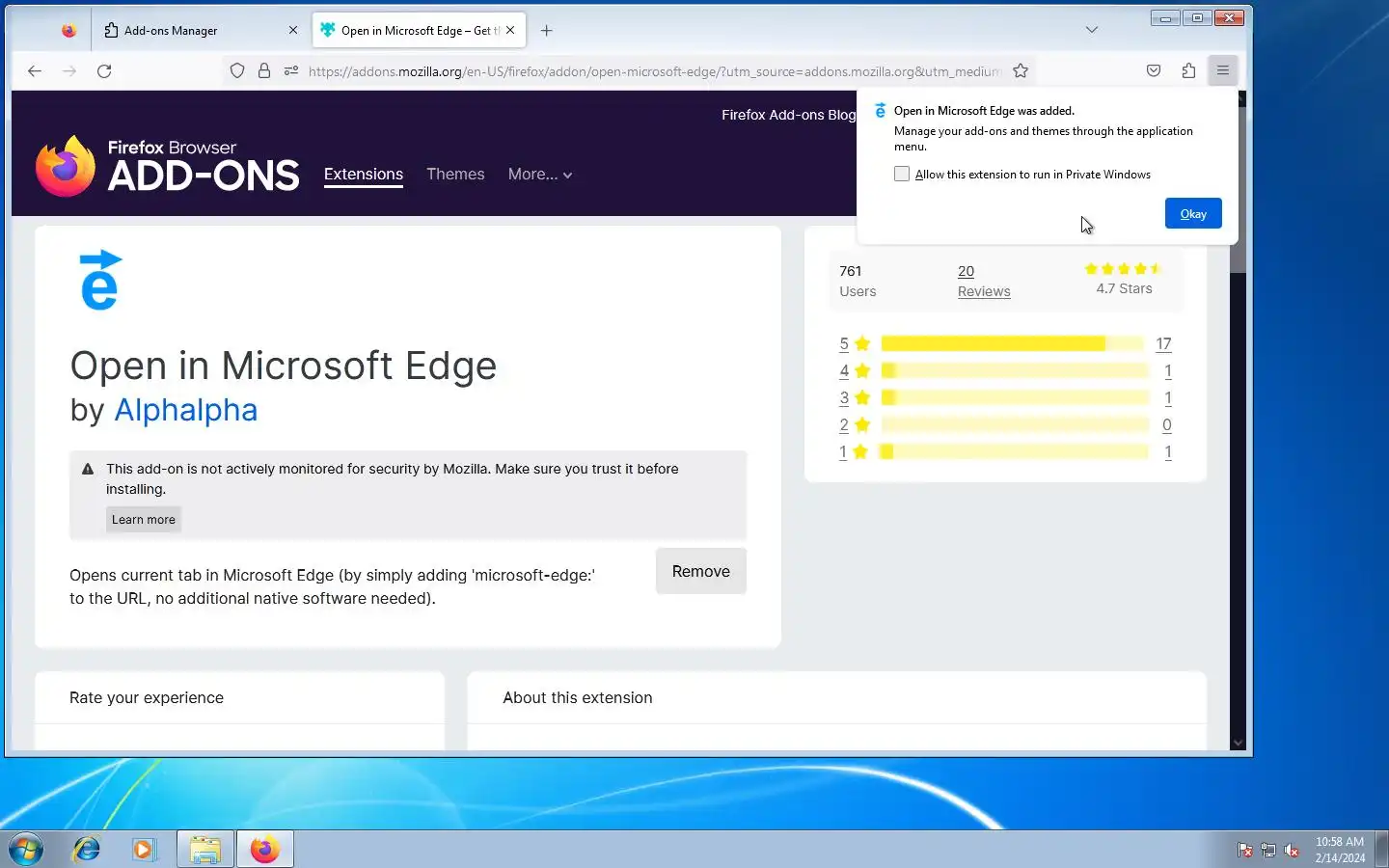Open the Extensions puzzle-piece toolbar icon
The width and height of the screenshot is (1389, 868).
click(x=1188, y=70)
